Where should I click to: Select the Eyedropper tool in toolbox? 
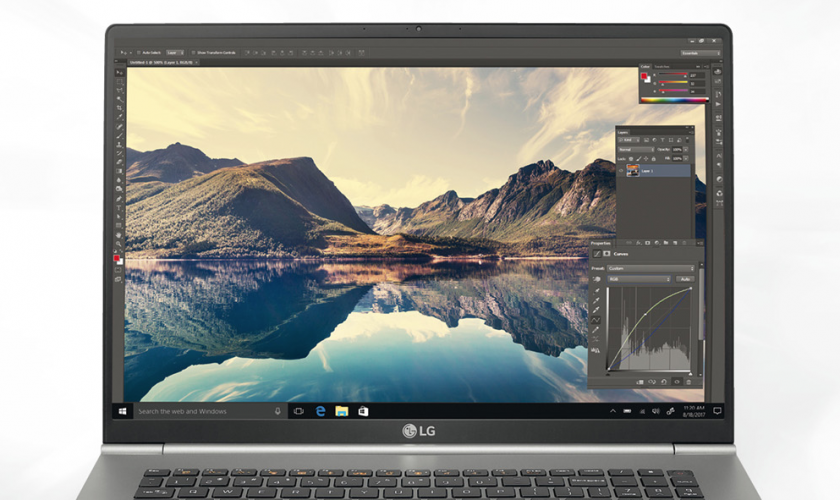coord(119,117)
